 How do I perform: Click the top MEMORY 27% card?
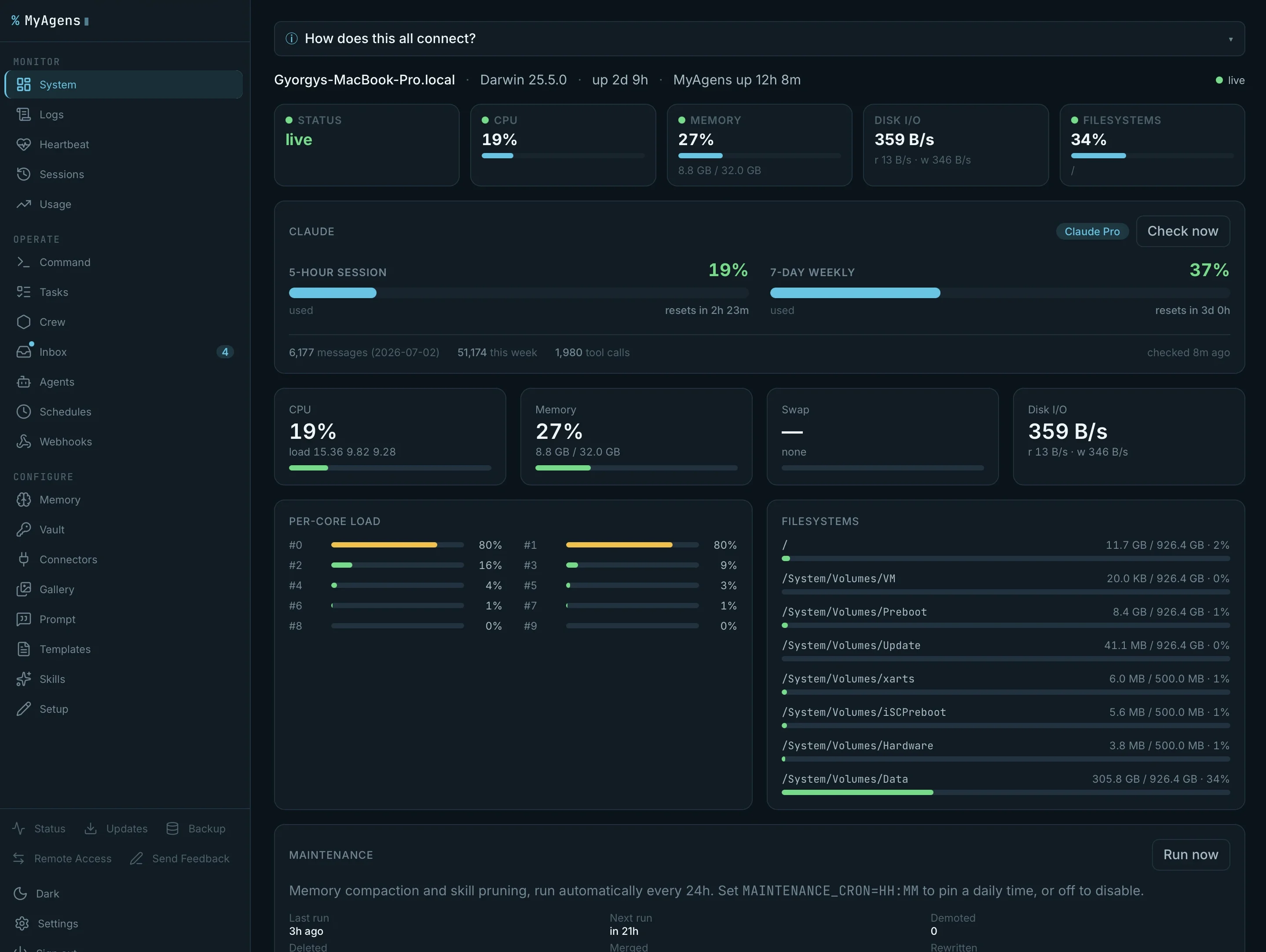[x=759, y=145]
